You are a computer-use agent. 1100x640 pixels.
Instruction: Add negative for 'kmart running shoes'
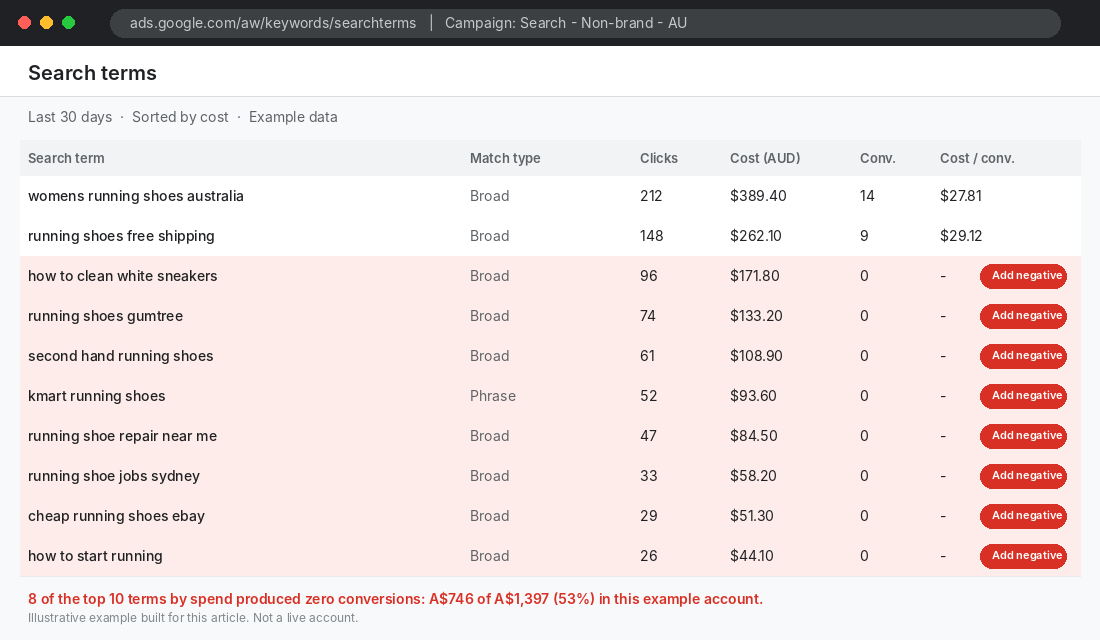coord(1023,396)
